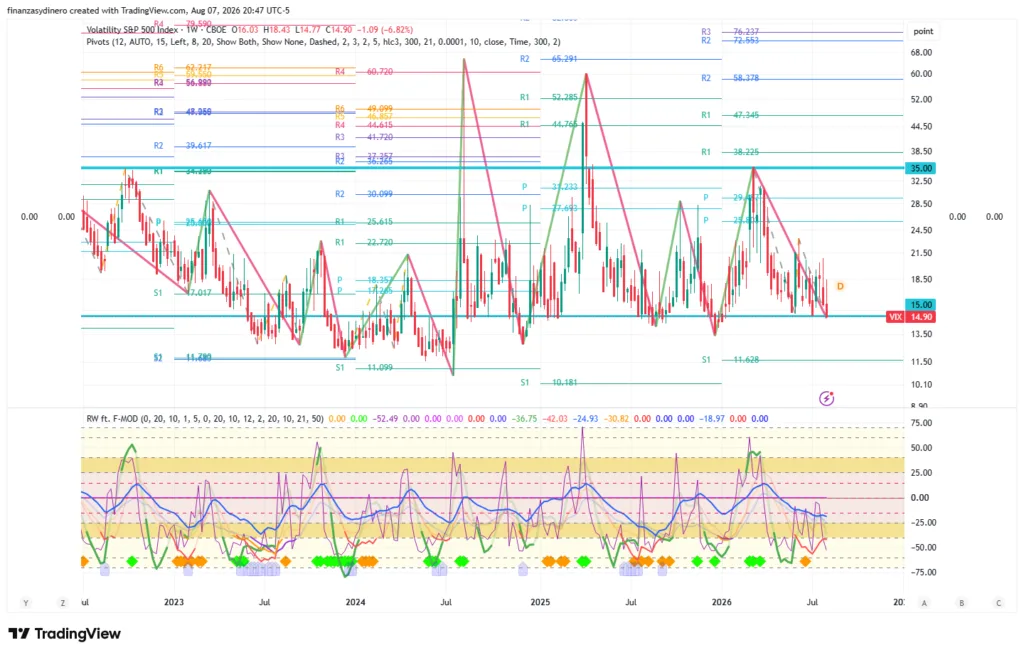Click the 75.00 indicator scale value
Image resolution: width=1024 pixels, height=655 pixels.
(921, 423)
